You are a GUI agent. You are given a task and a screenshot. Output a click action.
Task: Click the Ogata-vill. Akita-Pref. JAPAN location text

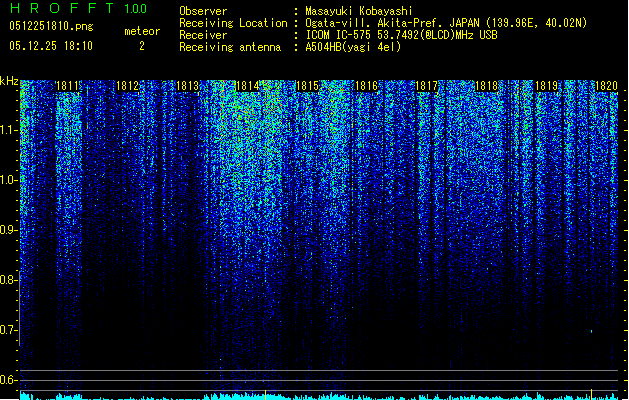pyautogui.click(x=446, y=23)
